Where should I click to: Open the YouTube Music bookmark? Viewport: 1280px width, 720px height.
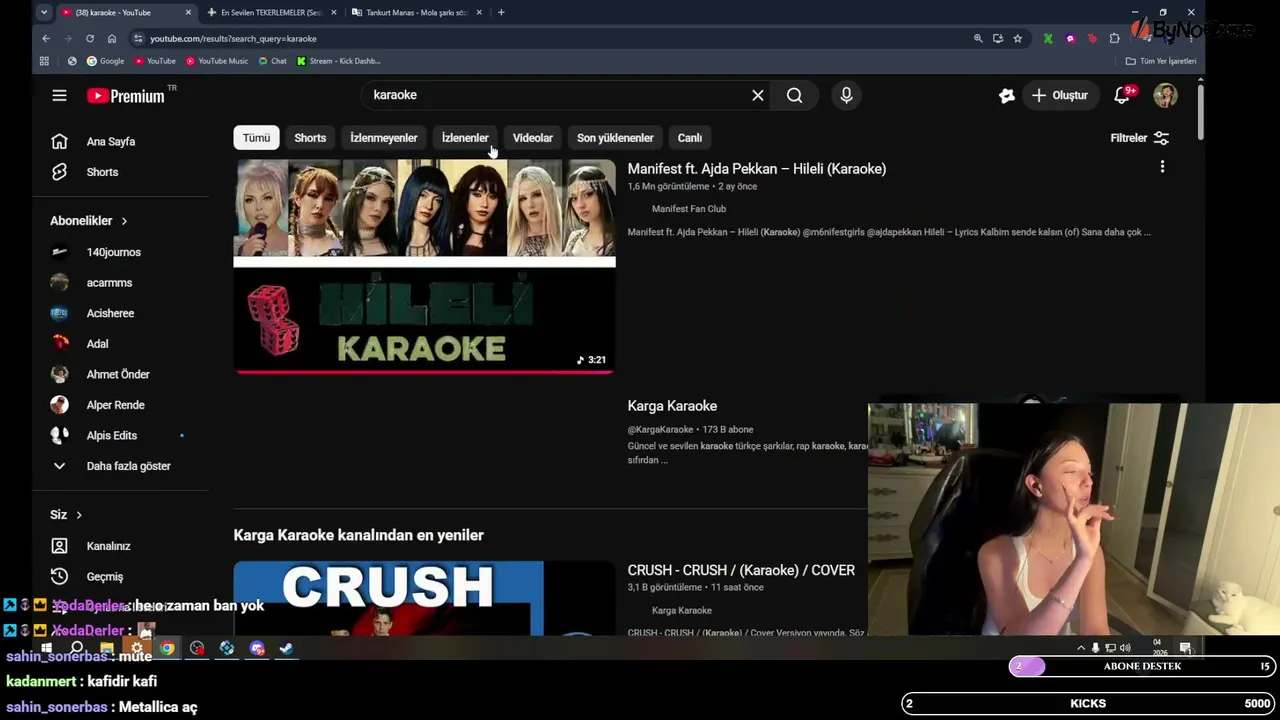pyautogui.click(x=217, y=61)
